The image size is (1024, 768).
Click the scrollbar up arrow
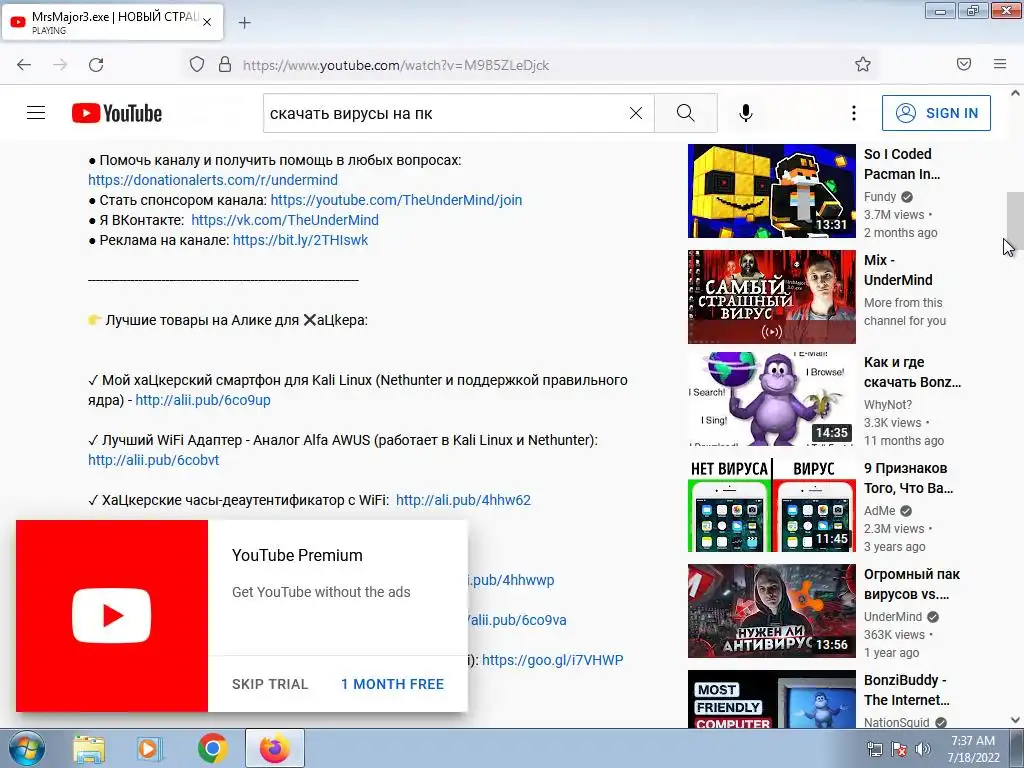coord(1015,93)
